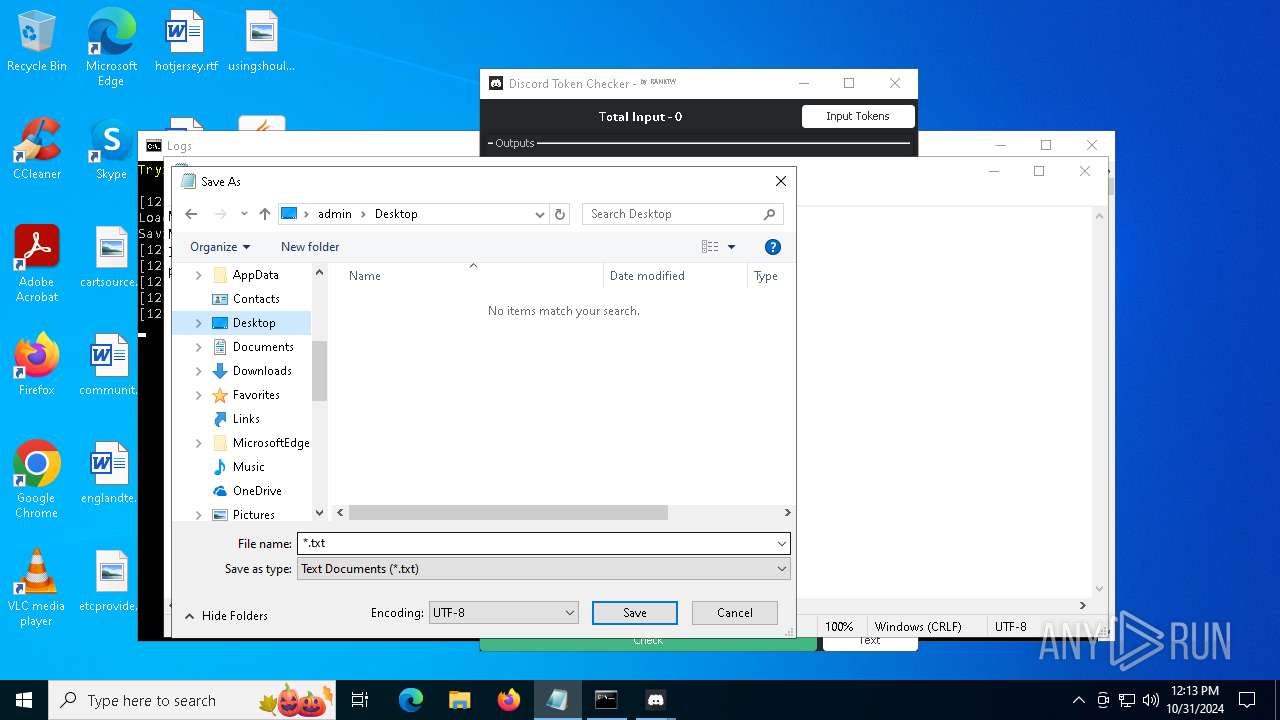Open Task View on taskbar

point(360,700)
